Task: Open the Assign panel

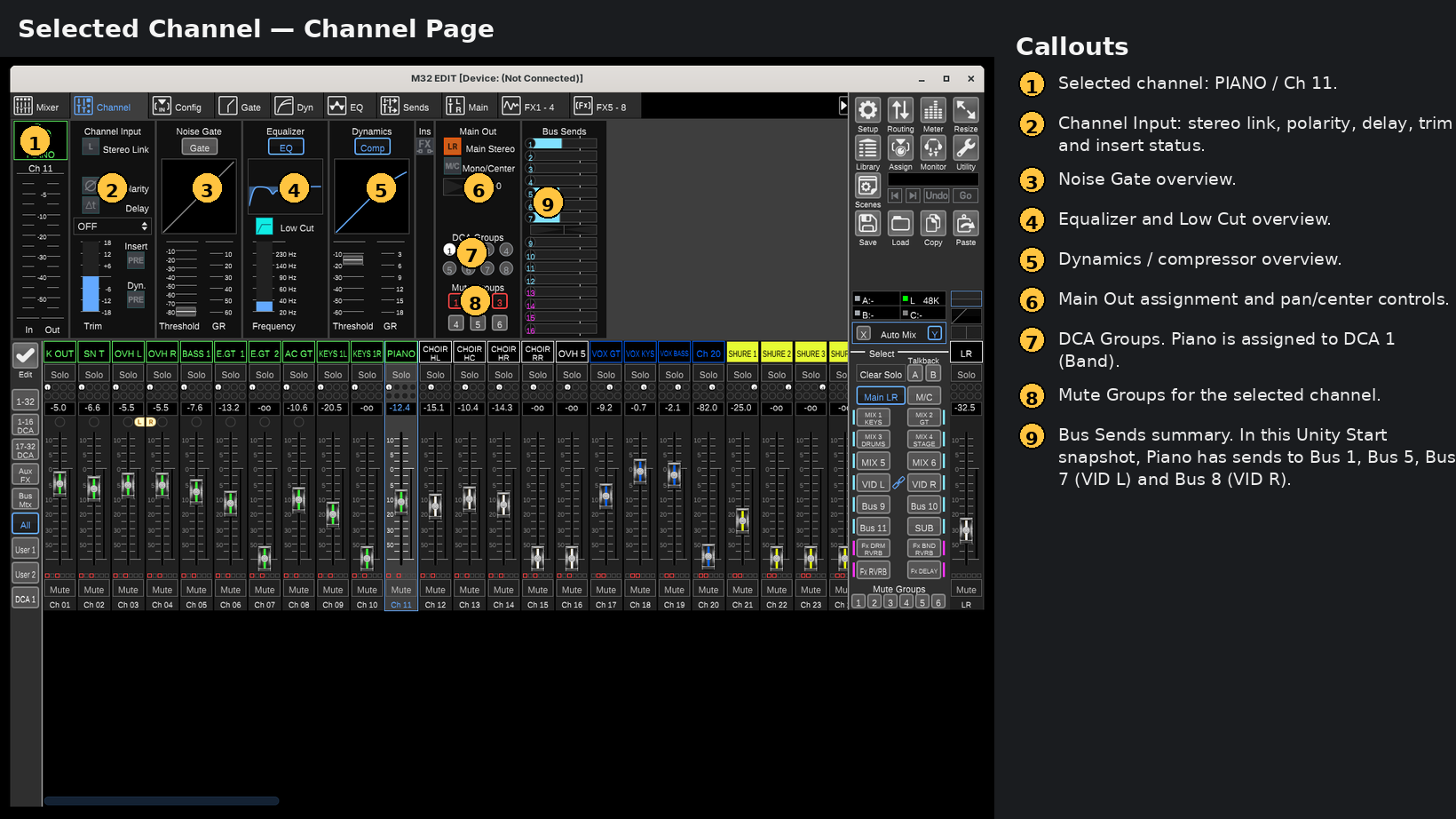Action: point(900,148)
